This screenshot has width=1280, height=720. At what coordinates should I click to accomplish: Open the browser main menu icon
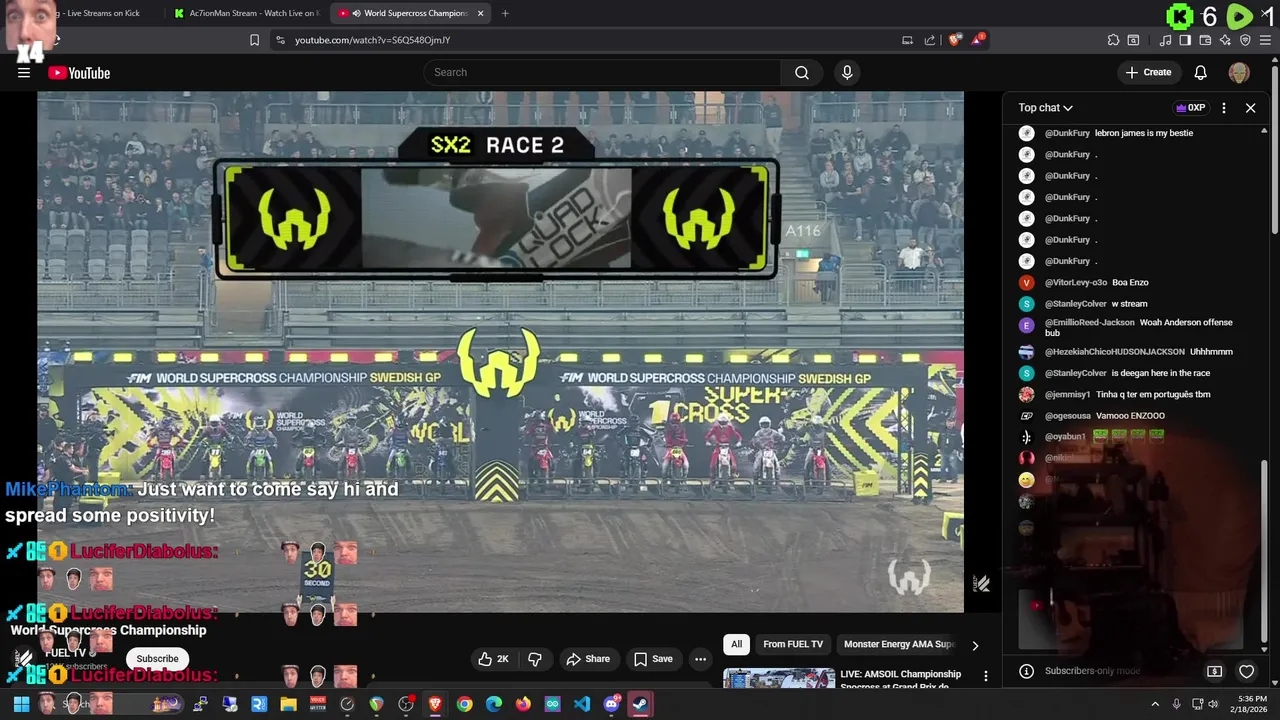(x=1265, y=40)
